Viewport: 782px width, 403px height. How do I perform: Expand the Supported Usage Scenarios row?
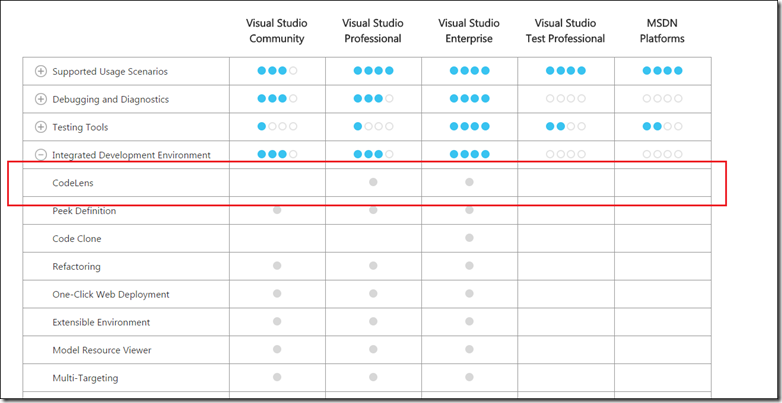coord(40,71)
